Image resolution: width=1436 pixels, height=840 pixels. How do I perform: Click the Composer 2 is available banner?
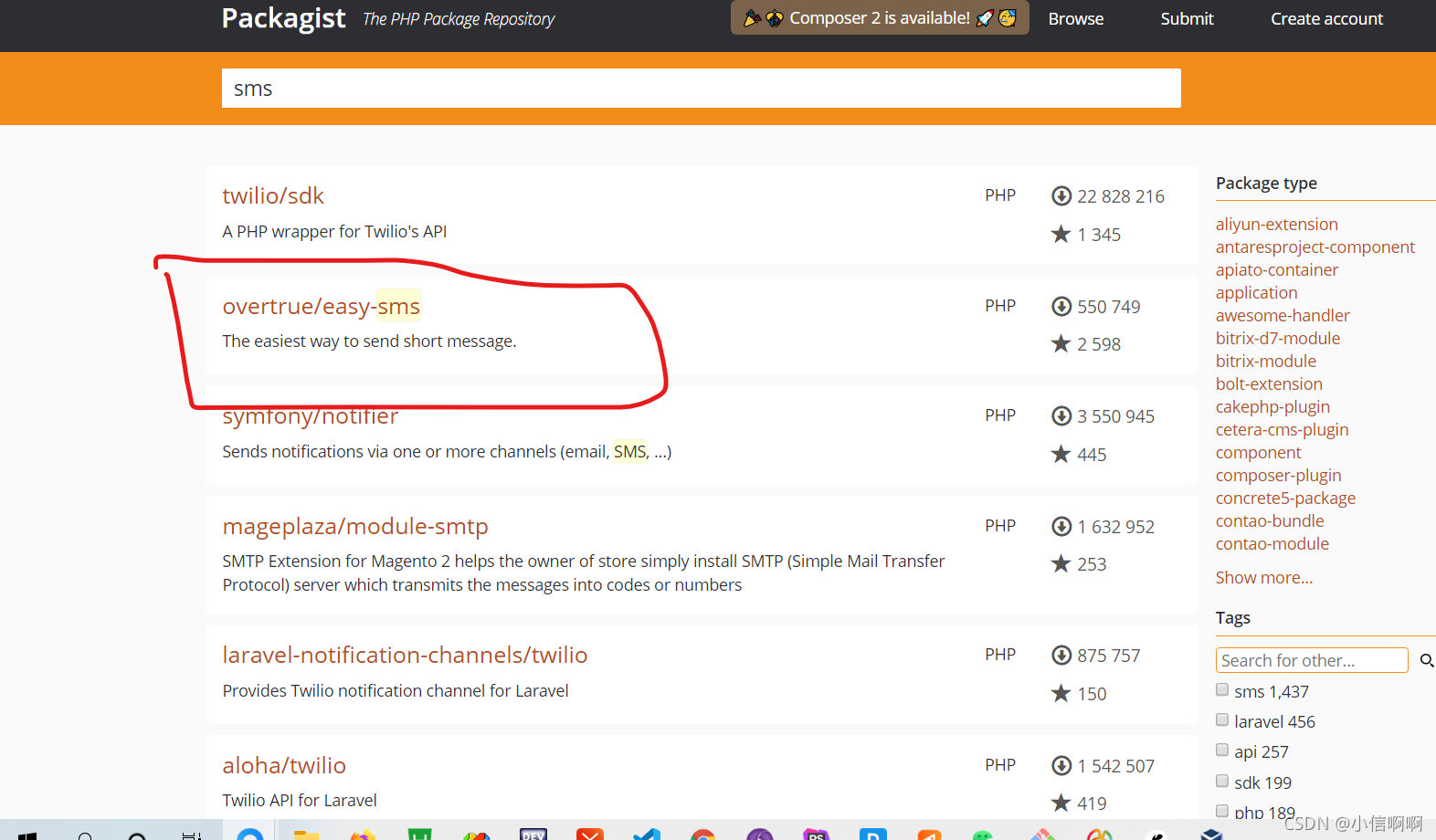880,17
